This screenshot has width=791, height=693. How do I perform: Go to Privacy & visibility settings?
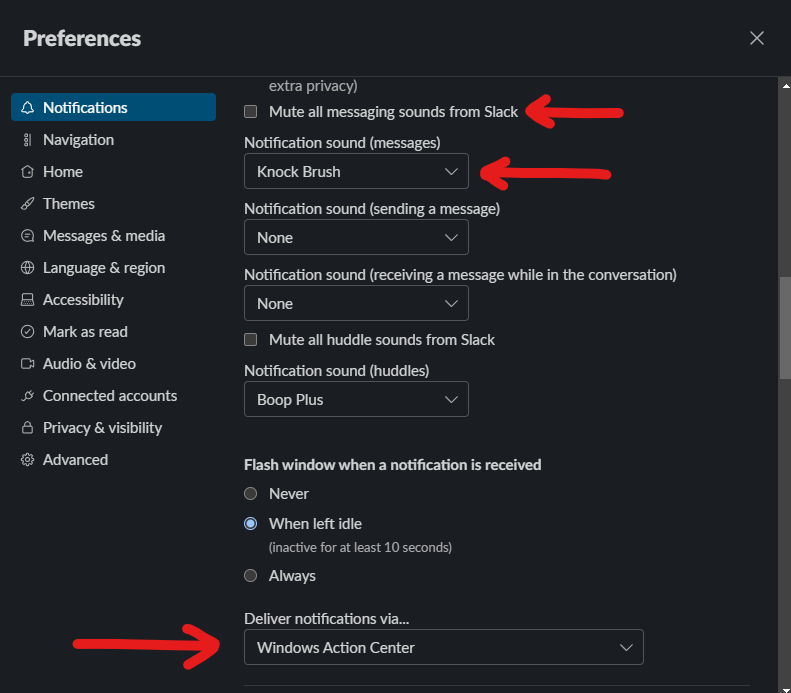(114, 428)
